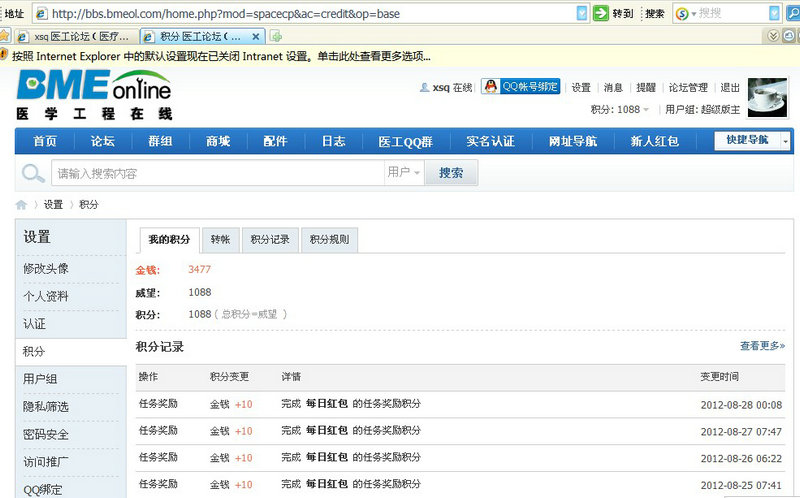Click the green Go arrow (转到) button
This screenshot has width=800, height=498.
[x=601, y=13]
